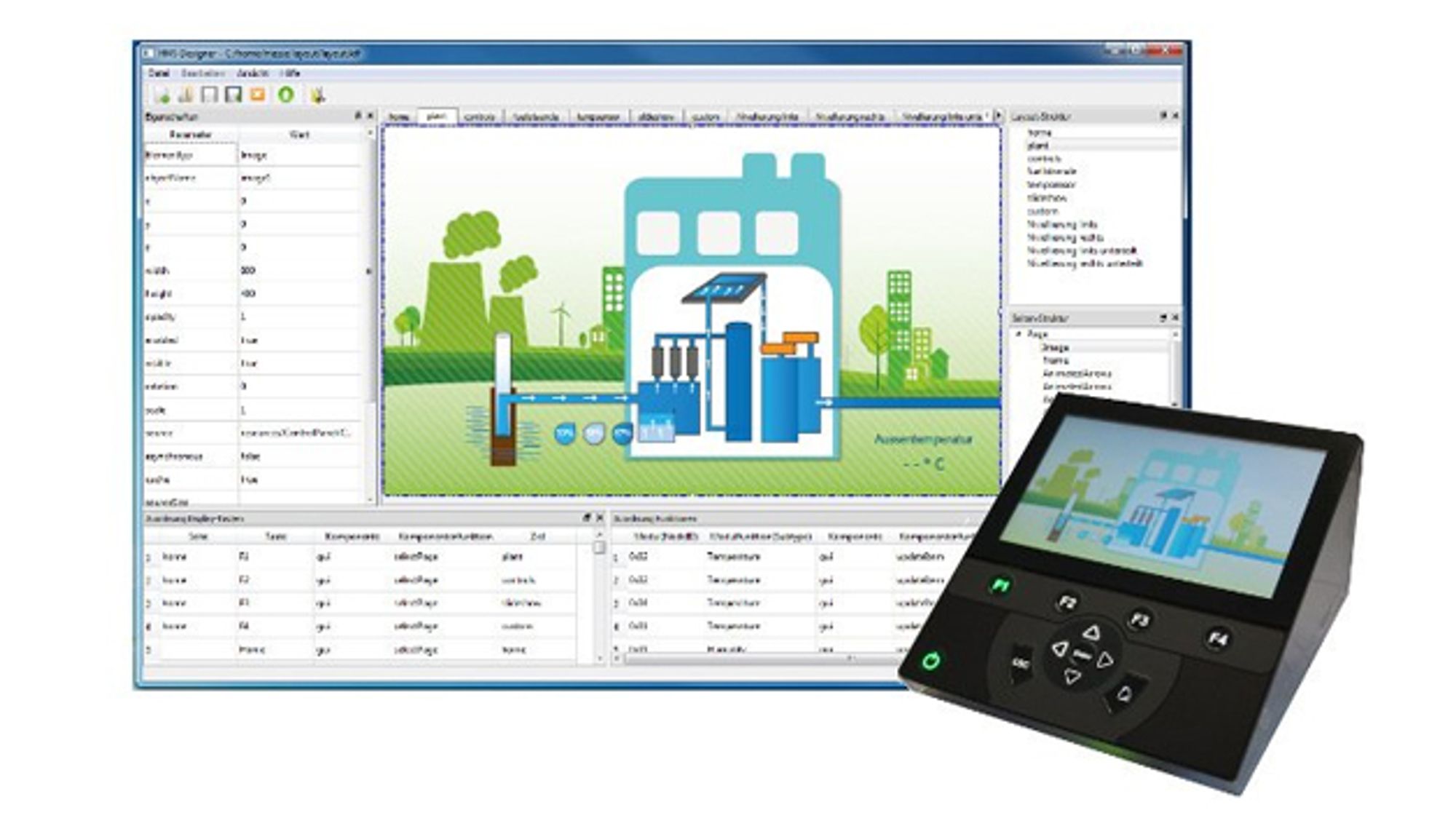Image resolution: width=1456 pixels, height=818 pixels.
Task: Click the save icon with green mark
Action: pos(234,95)
